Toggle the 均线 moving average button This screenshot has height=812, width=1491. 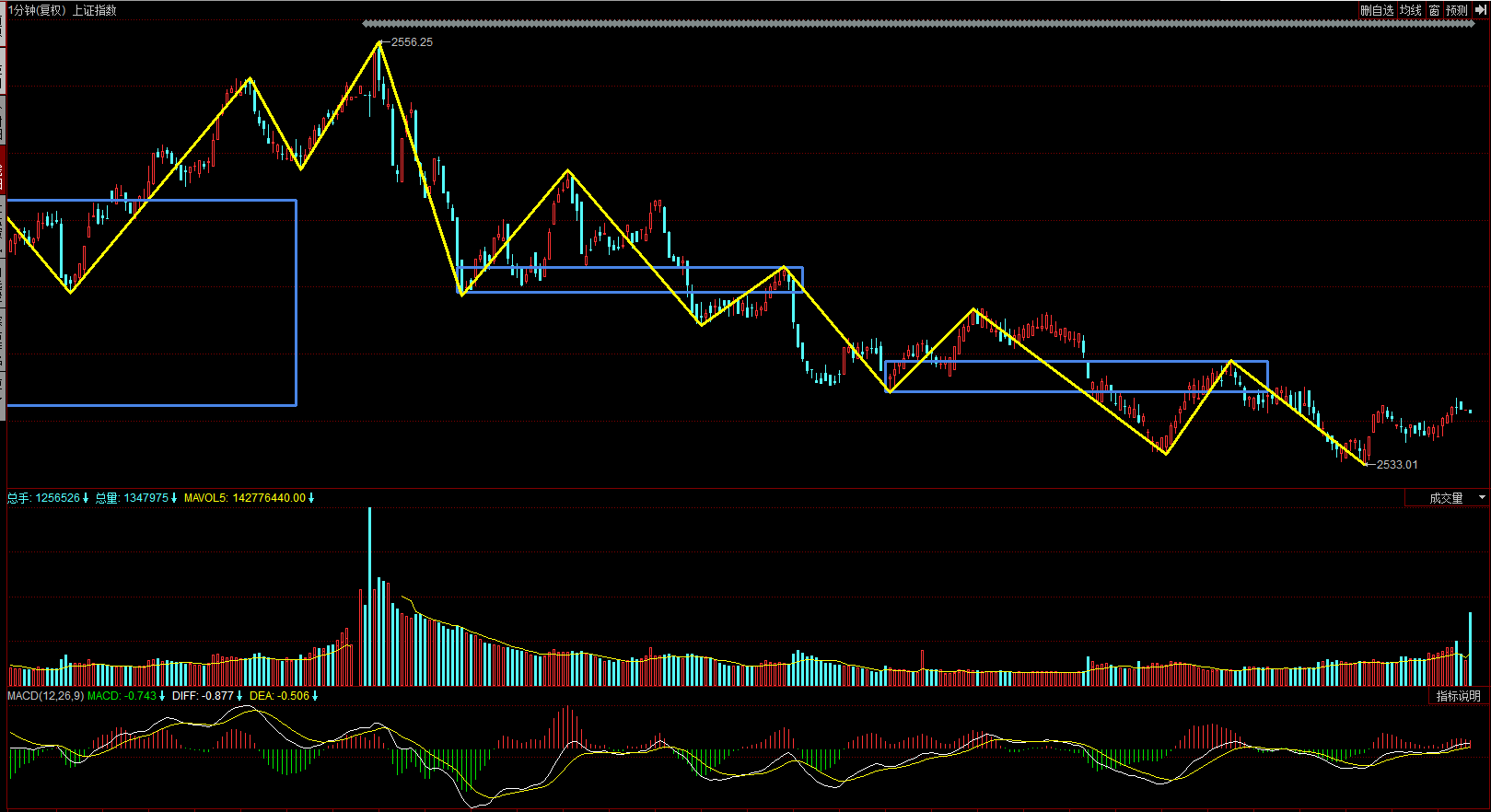tap(1411, 10)
